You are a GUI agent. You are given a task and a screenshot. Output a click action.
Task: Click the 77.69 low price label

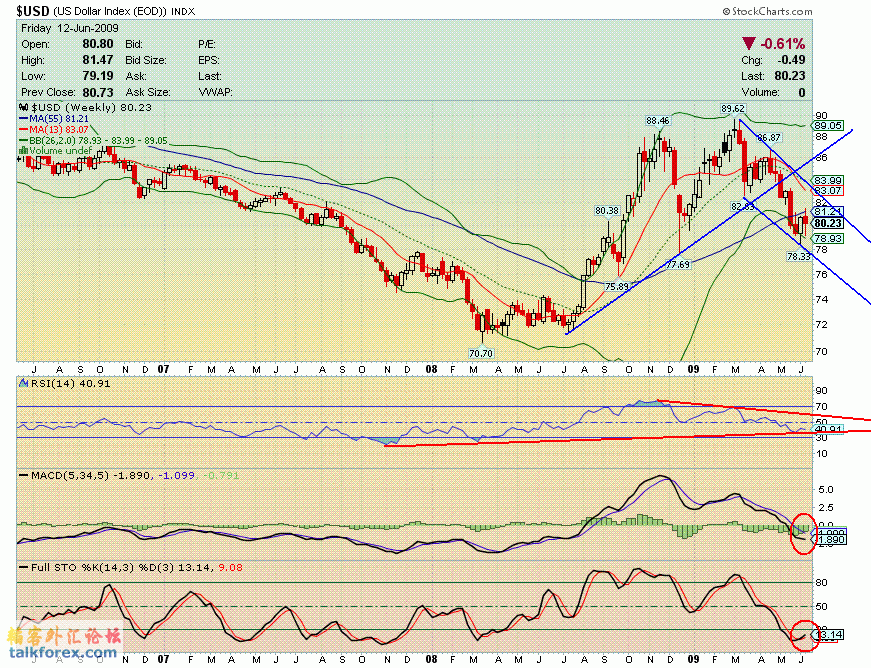[678, 264]
